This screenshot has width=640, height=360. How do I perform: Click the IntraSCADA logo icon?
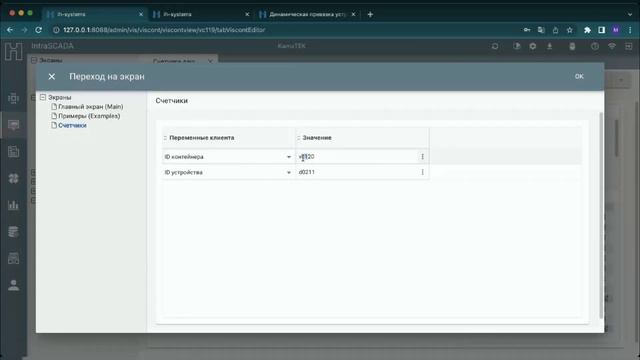pos(13,52)
